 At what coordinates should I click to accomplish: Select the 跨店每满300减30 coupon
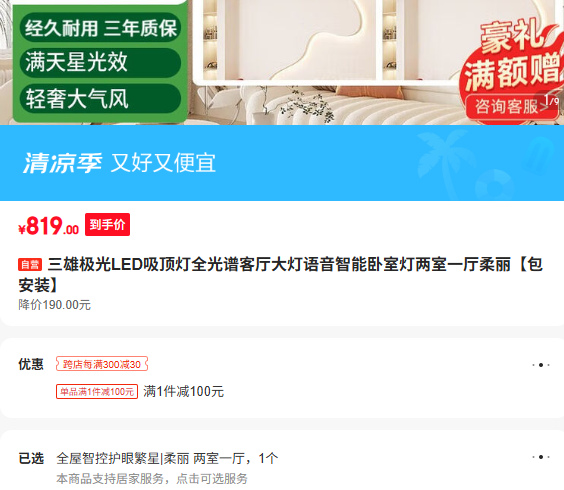point(102,364)
